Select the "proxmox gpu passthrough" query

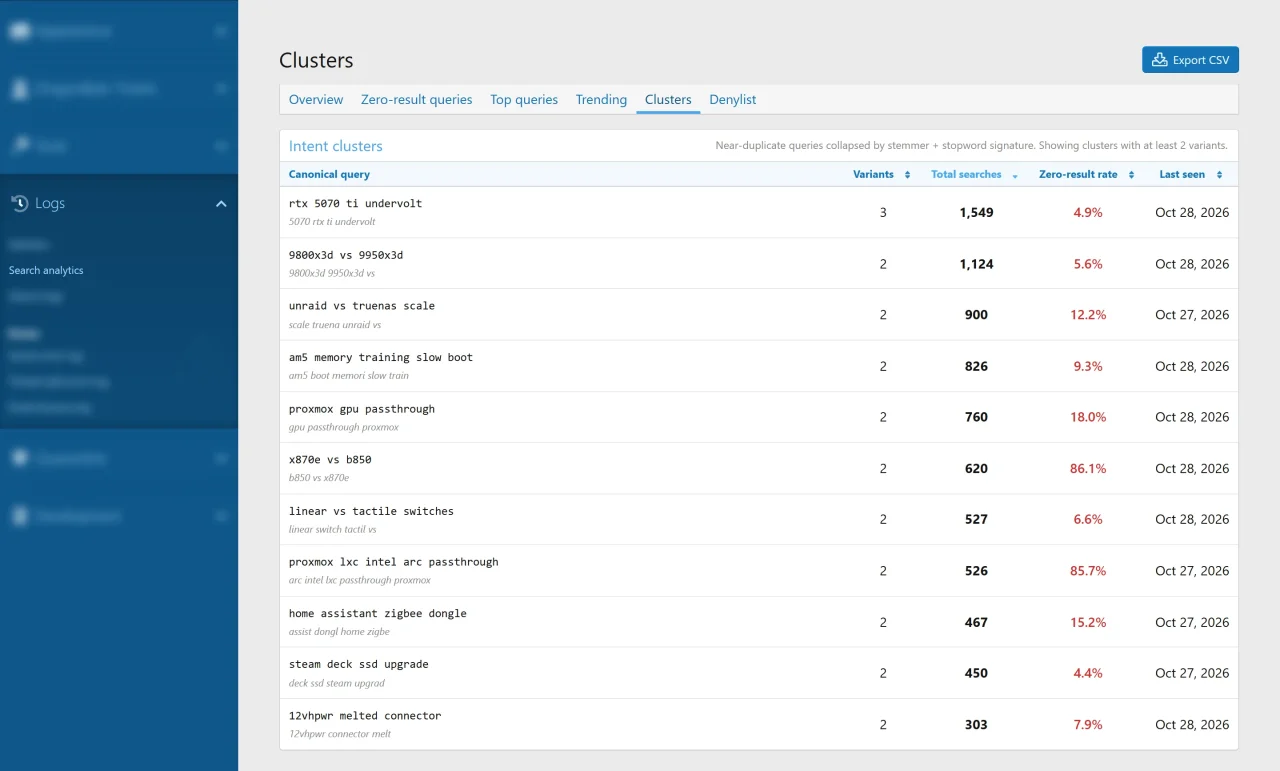362,409
